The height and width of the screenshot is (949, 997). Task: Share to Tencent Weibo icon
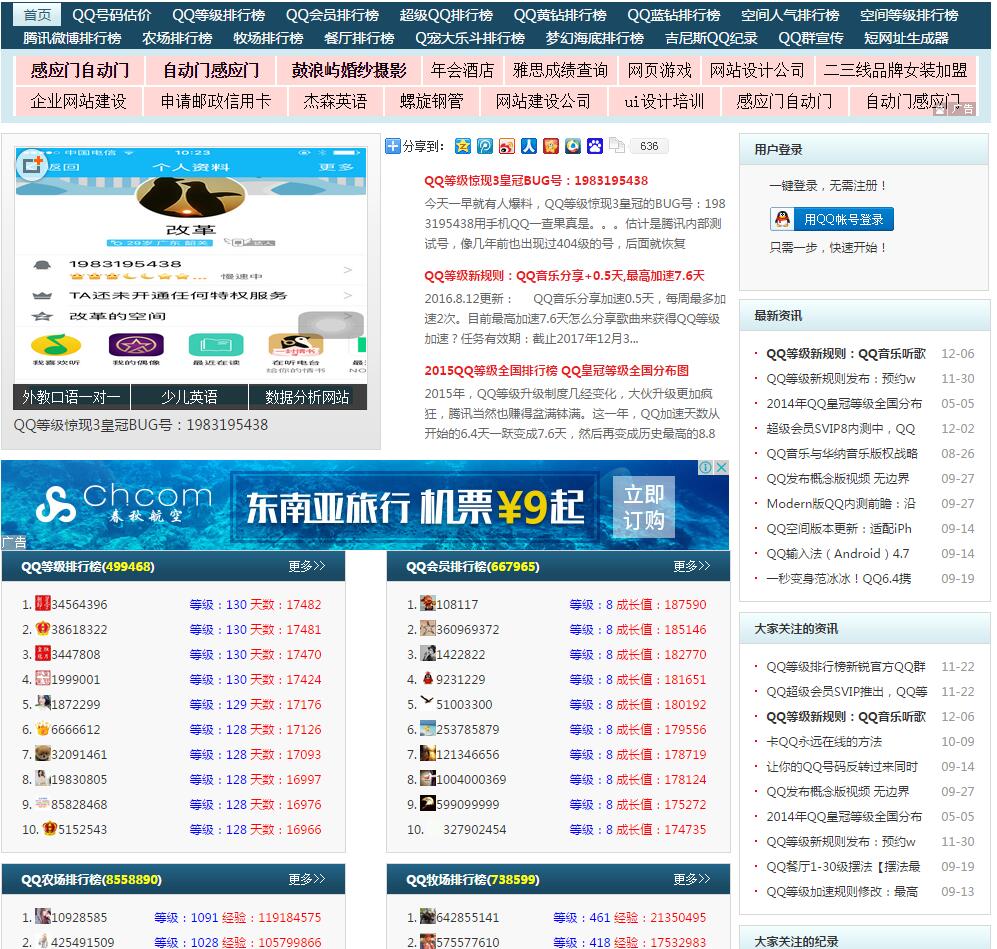(485, 146)
